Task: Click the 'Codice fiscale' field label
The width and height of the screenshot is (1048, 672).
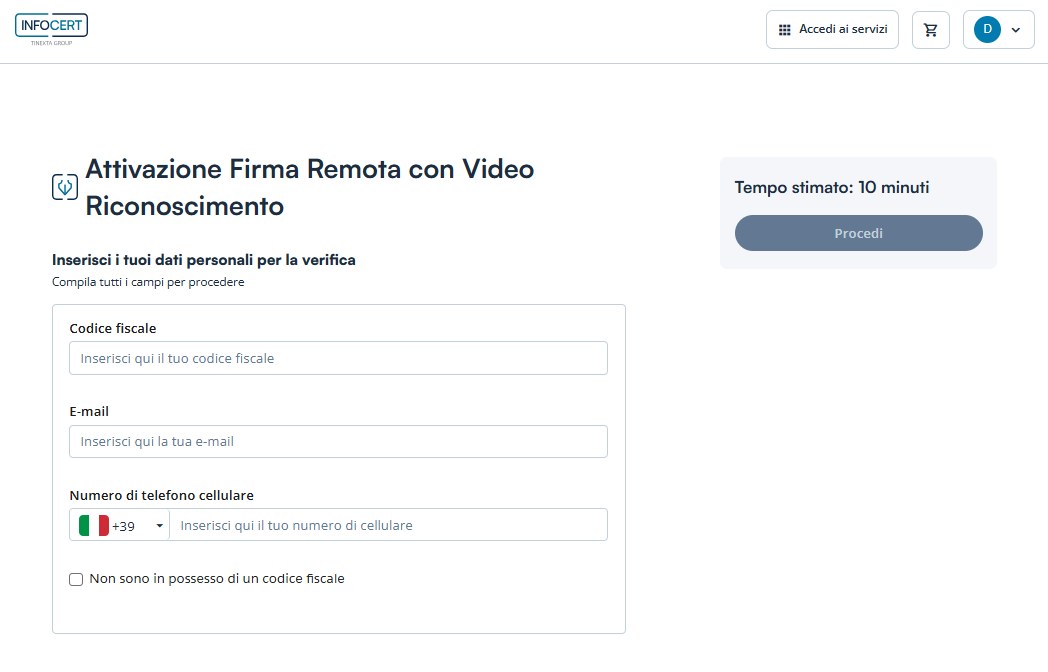Action: [x=113, y=328]
